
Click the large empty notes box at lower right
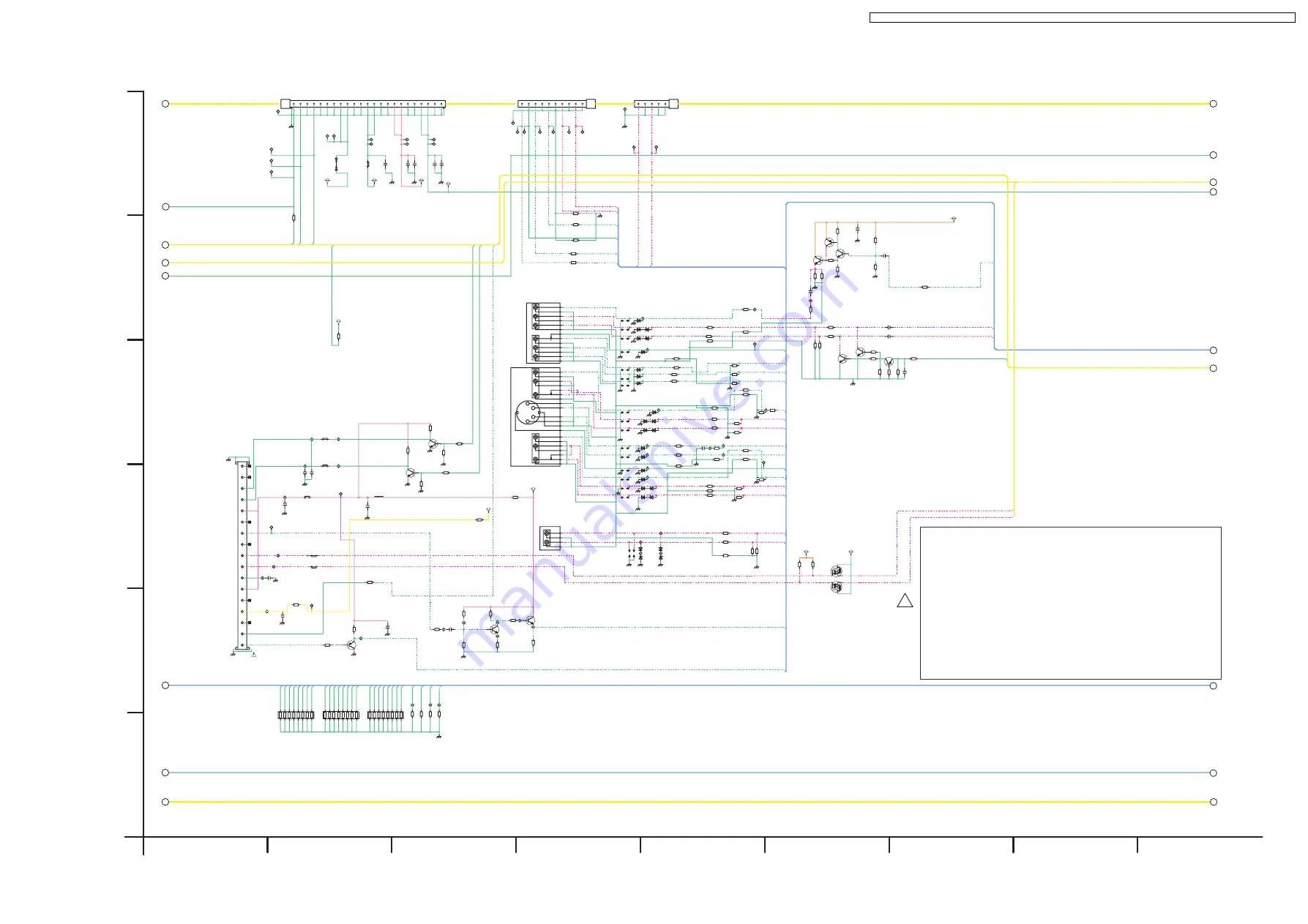click(1070, 603)
